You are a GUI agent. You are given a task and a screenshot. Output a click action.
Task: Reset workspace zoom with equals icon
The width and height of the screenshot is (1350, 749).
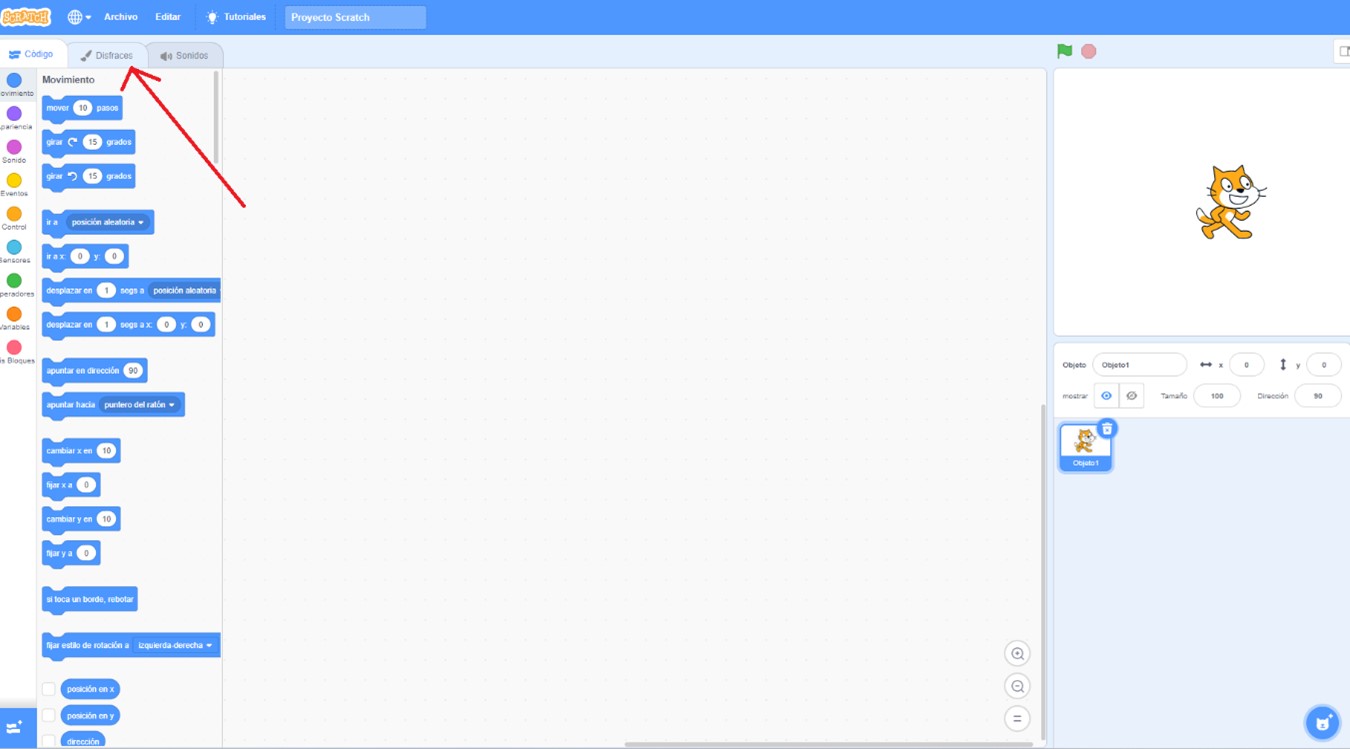(x=1017, y=719)
